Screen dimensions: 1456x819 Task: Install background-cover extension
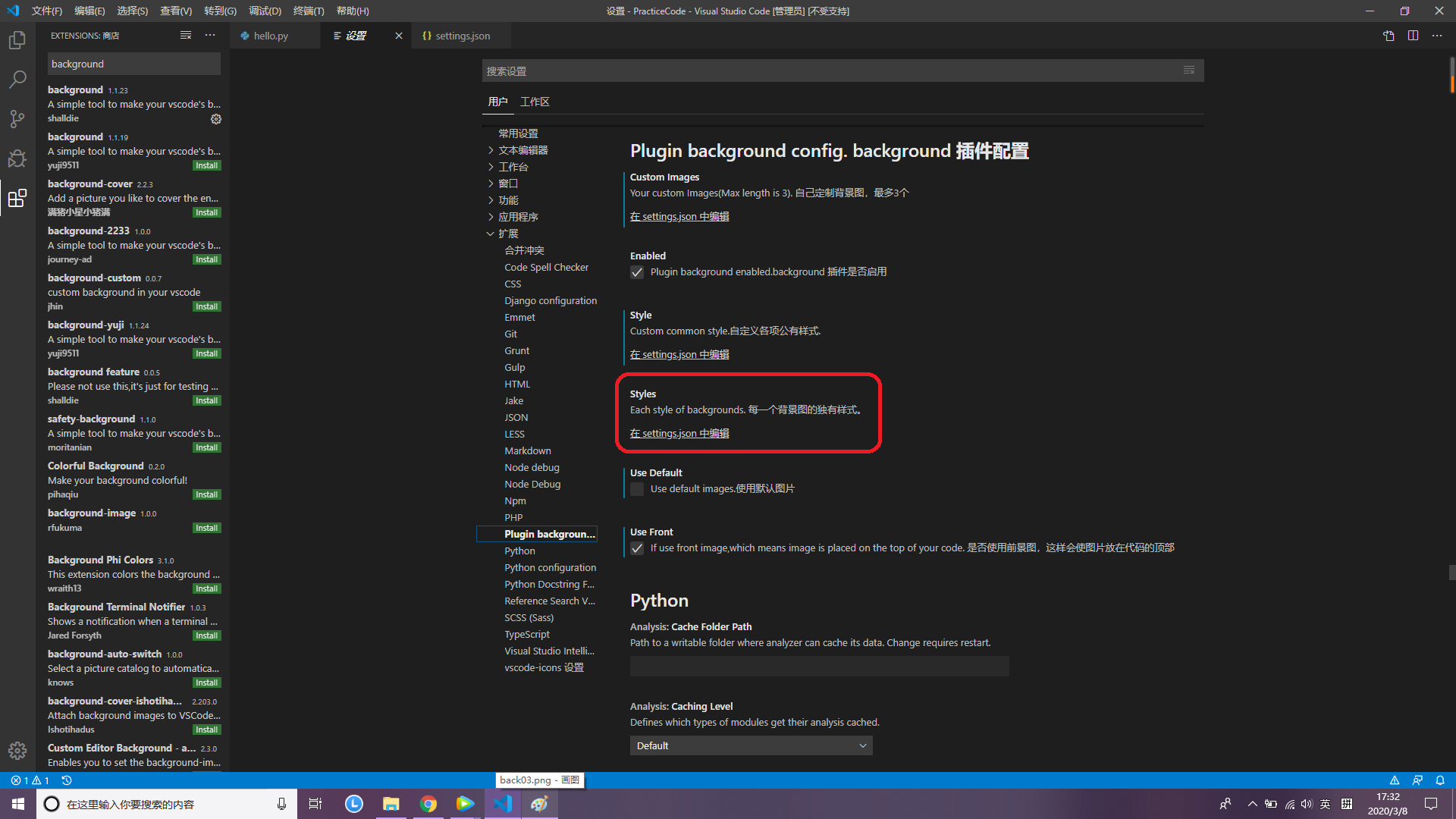206,213
